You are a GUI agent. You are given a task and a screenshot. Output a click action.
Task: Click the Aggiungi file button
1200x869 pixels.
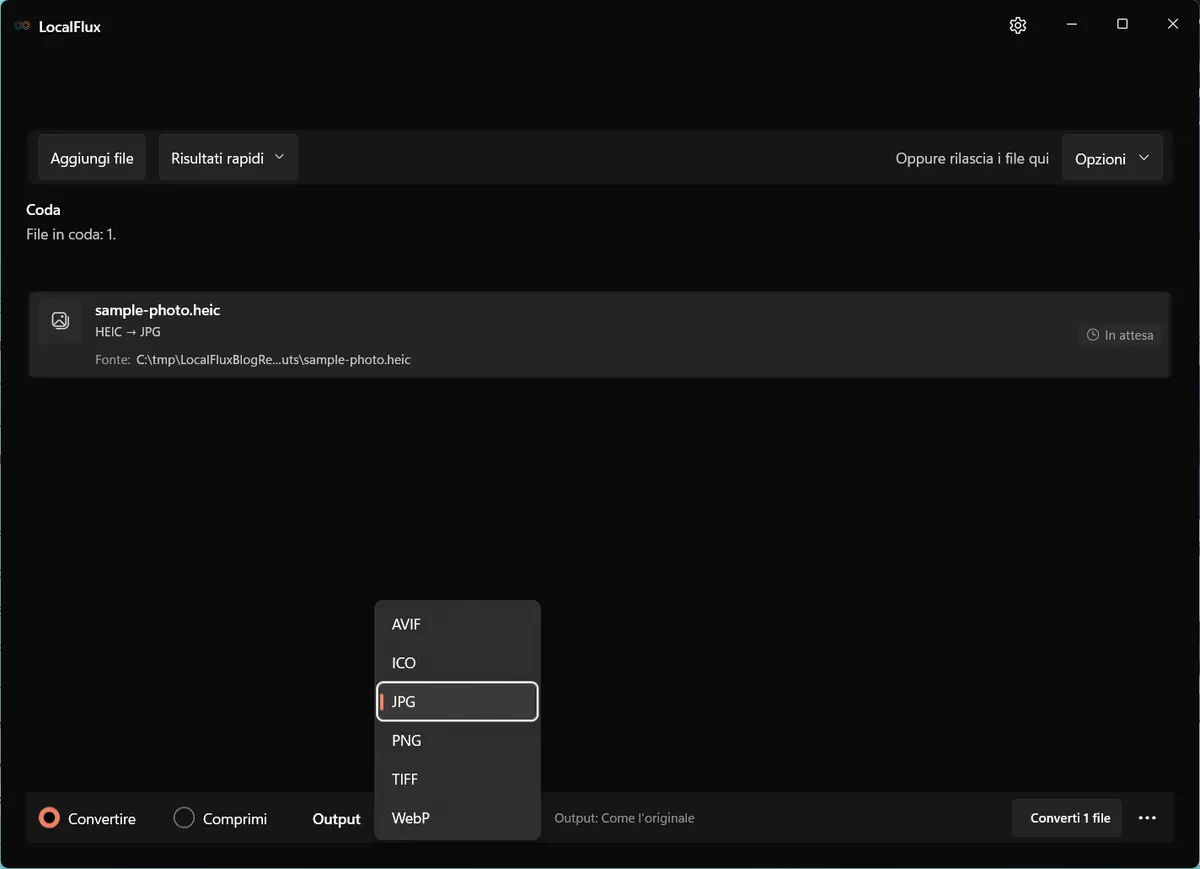tap(92, 158)
